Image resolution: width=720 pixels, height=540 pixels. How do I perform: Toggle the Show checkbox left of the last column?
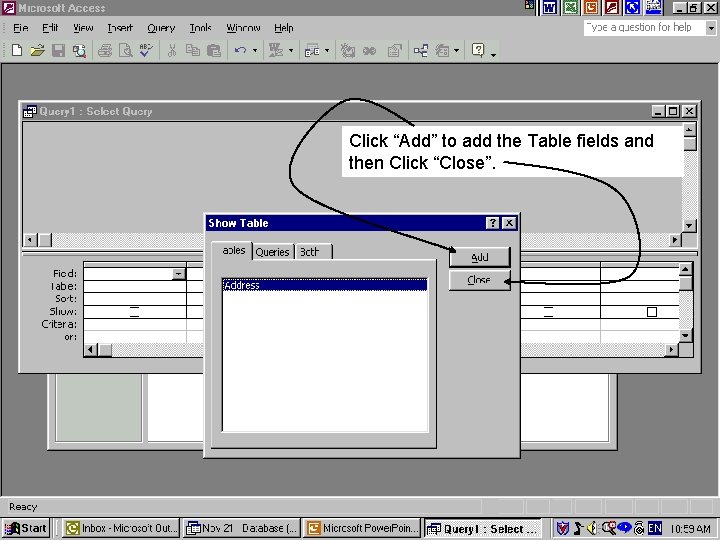[x=548, y=312]
